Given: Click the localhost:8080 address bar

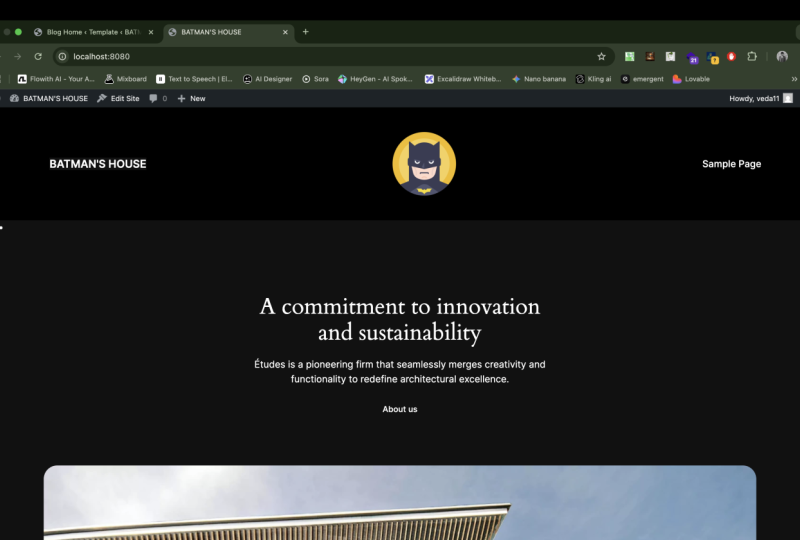Looking at the screenshot, I should (x=332, y=57).
